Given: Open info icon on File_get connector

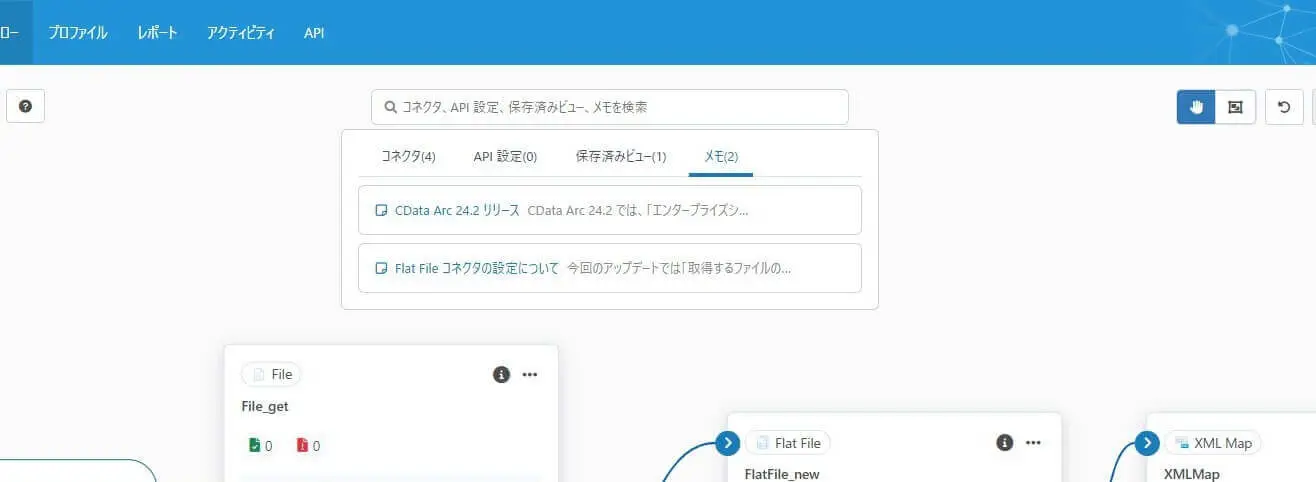Looking at the screenshot, I should pos(501,375).
